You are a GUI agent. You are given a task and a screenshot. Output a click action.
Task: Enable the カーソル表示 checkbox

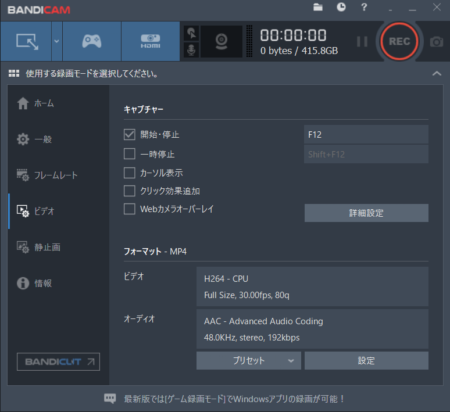[x=129, y=173]
